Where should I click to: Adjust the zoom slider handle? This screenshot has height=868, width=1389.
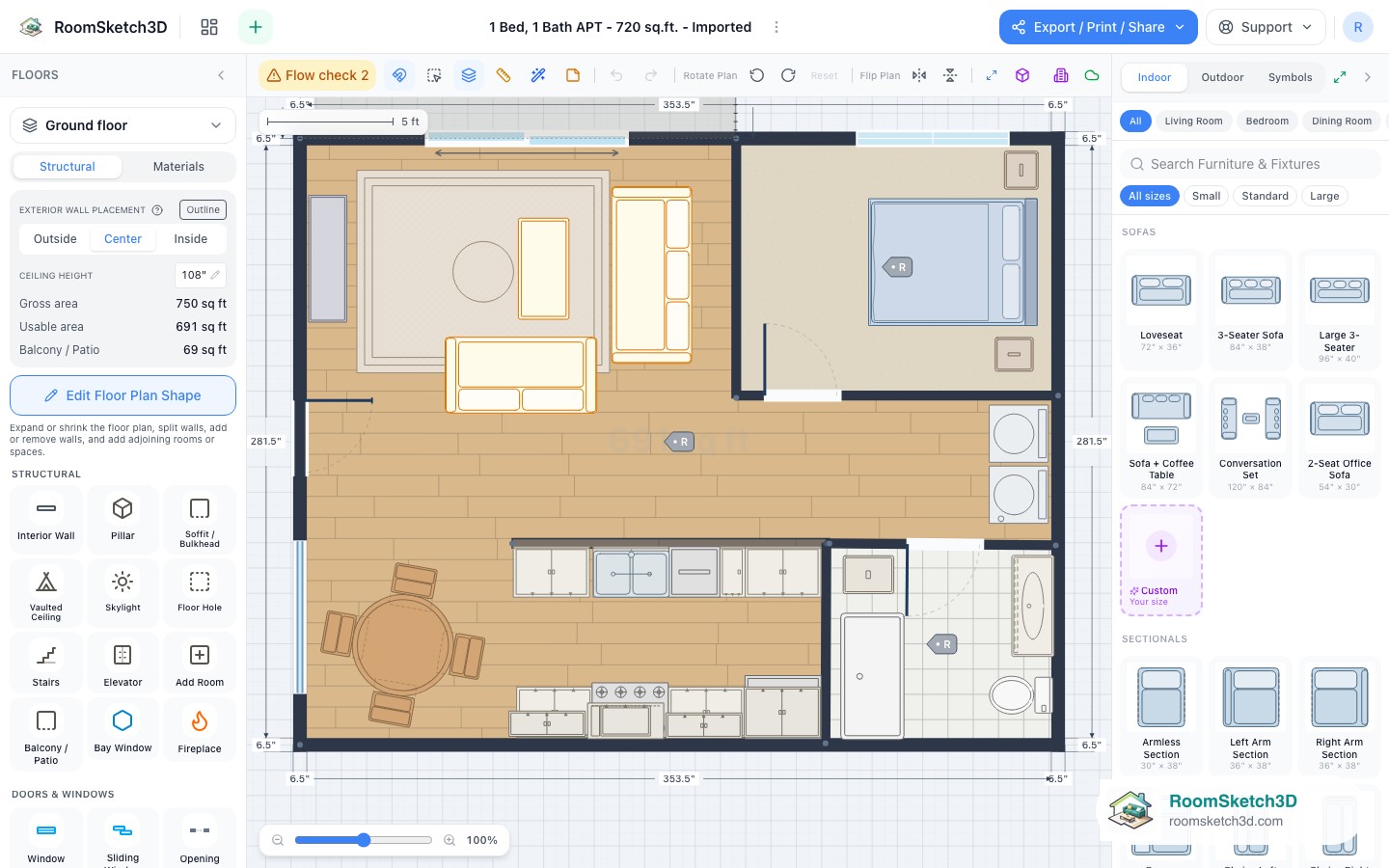pos(364,840)
